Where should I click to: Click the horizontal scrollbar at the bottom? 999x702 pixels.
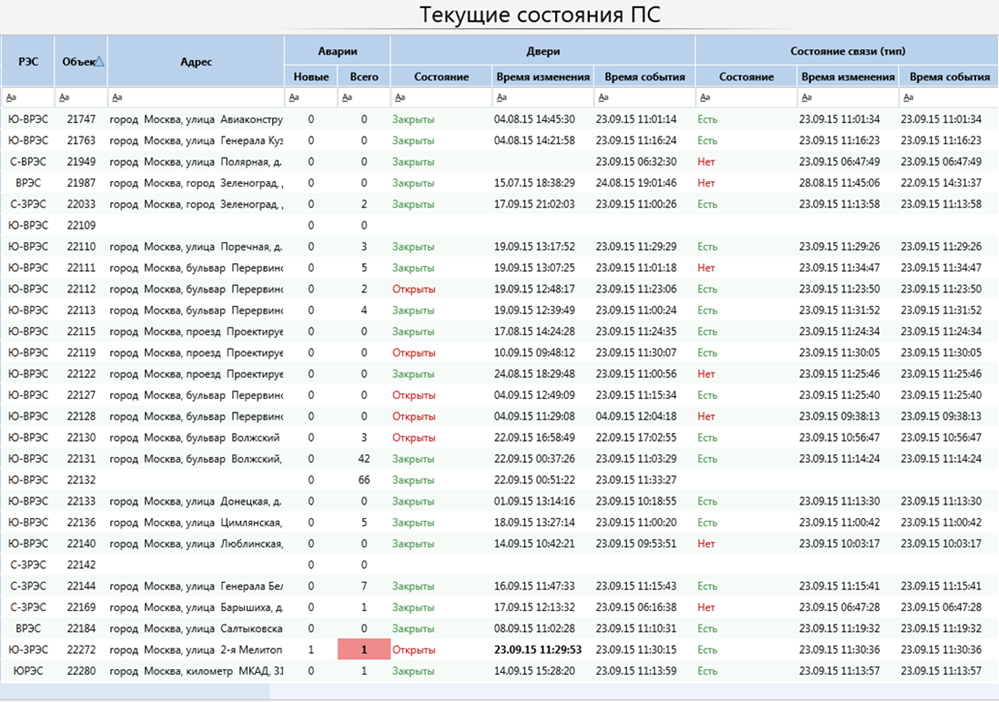pyautogui.click(x=135, y=691)
